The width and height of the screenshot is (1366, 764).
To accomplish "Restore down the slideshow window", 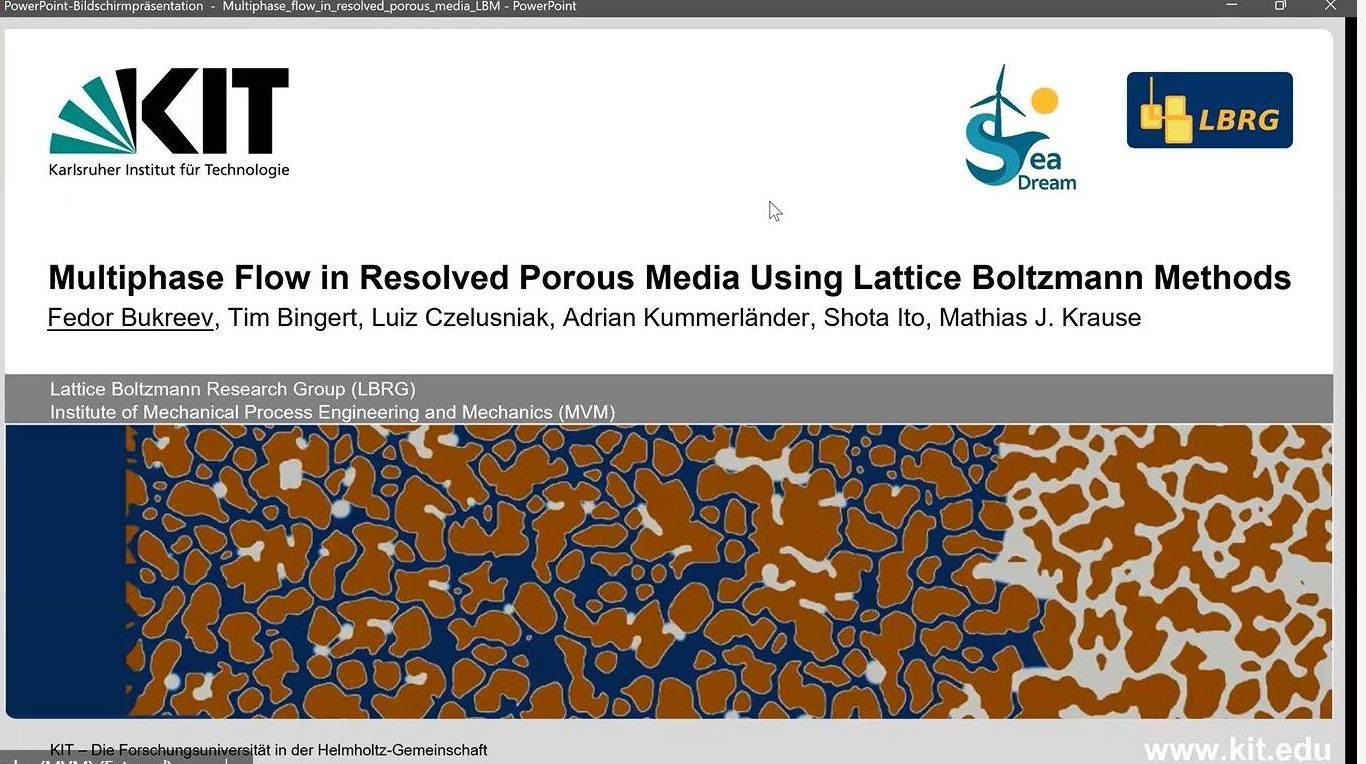I will point(1280,6).
